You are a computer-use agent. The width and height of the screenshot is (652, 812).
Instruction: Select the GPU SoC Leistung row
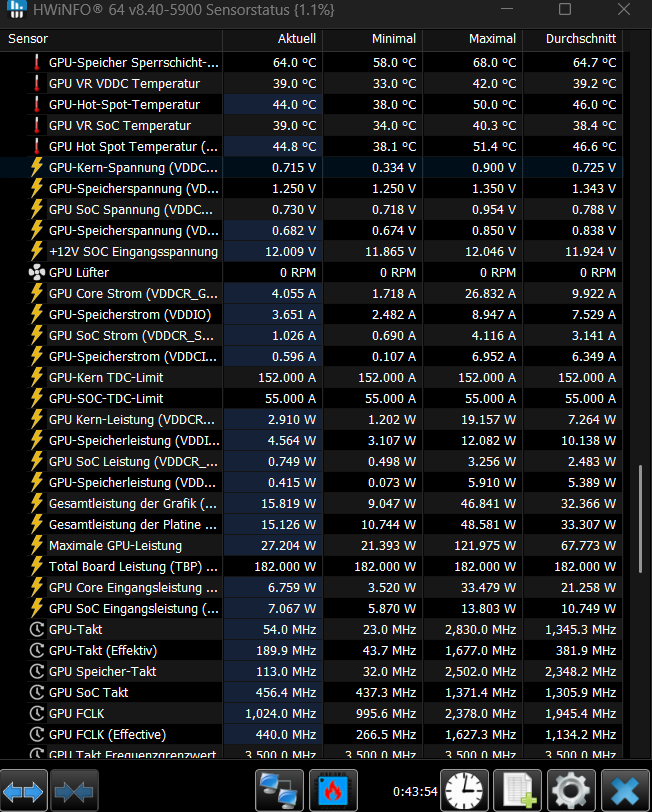311,461
